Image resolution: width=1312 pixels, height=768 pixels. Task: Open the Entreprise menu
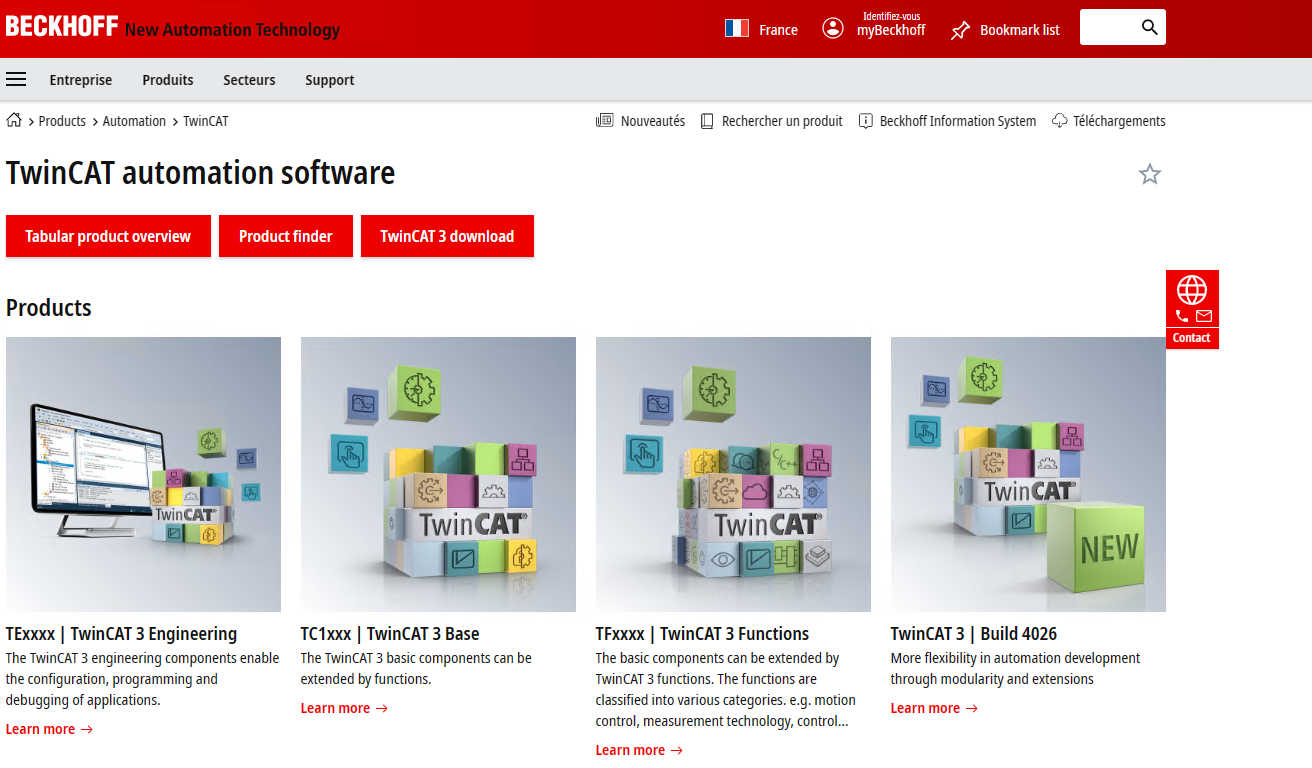tap(81, 80)
